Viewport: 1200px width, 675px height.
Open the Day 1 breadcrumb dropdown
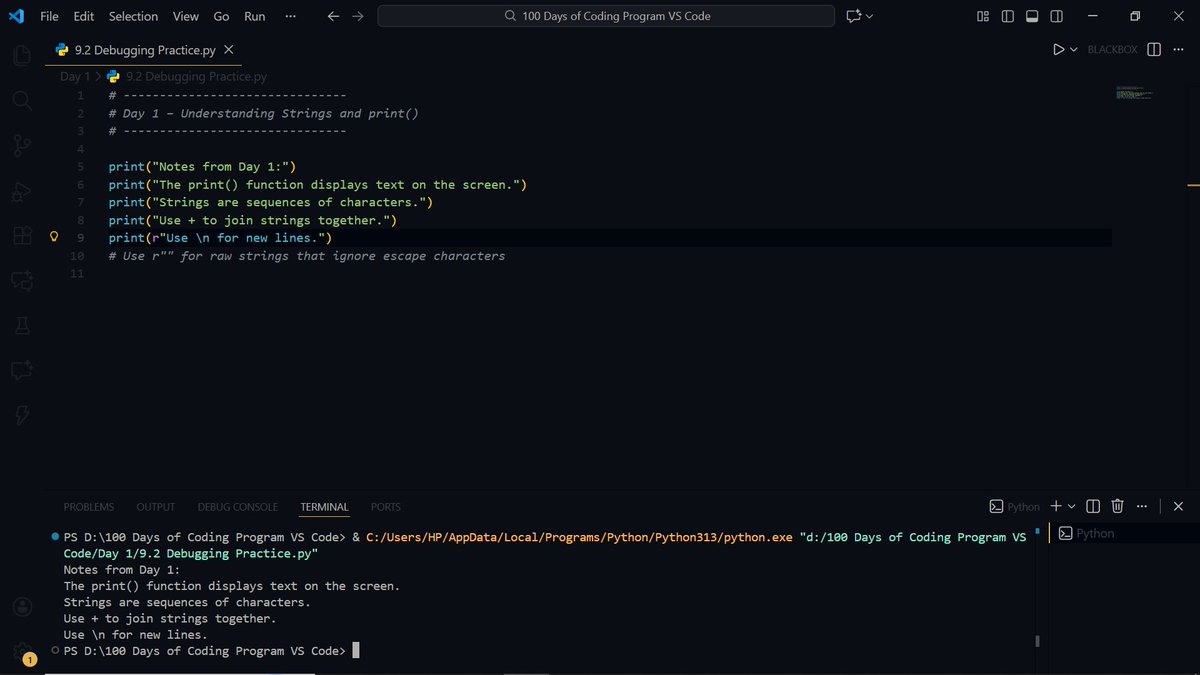click(x=74, y=75)
